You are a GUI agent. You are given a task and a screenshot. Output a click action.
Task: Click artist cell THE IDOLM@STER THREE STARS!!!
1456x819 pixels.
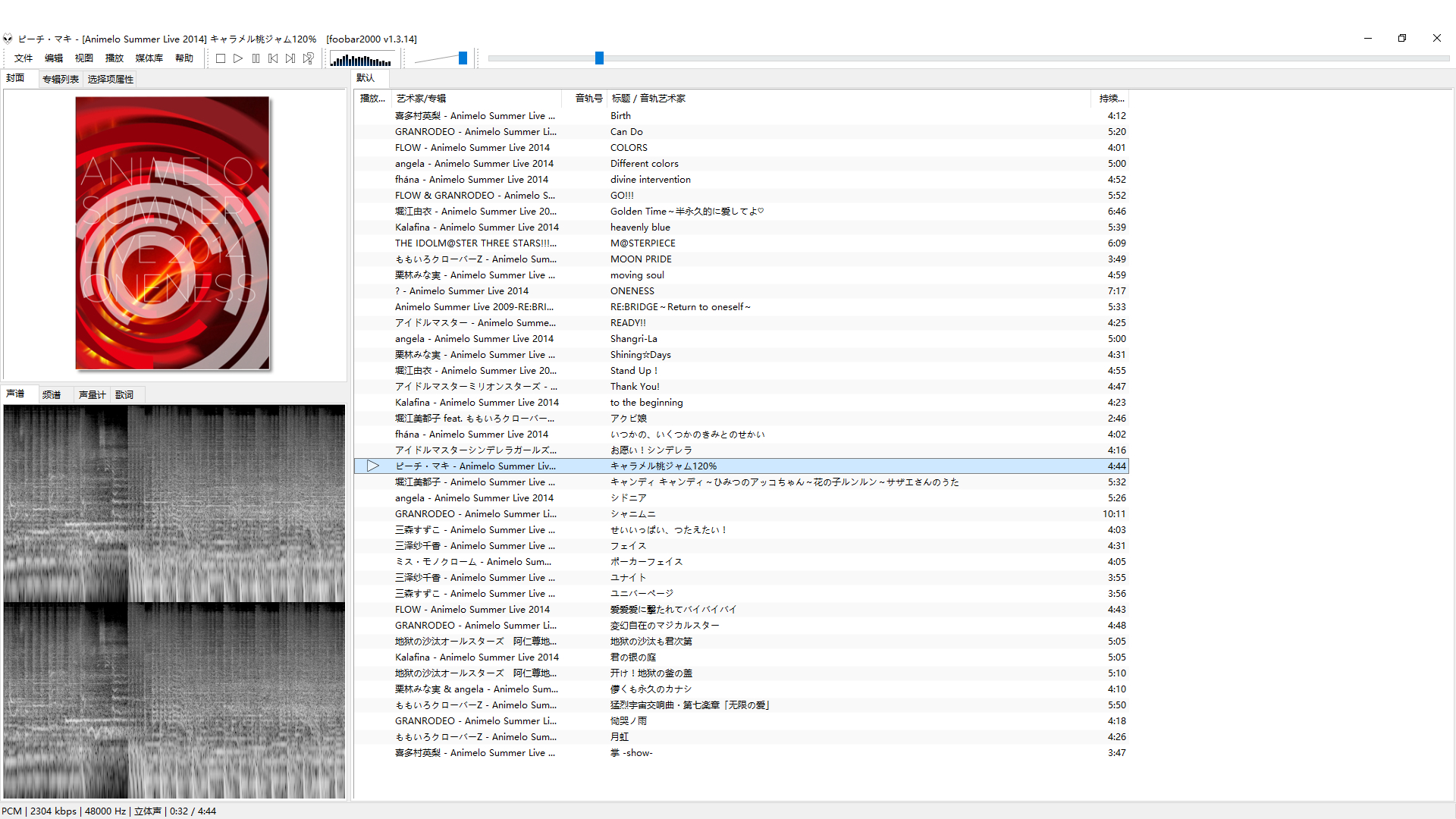click(475, 243)
